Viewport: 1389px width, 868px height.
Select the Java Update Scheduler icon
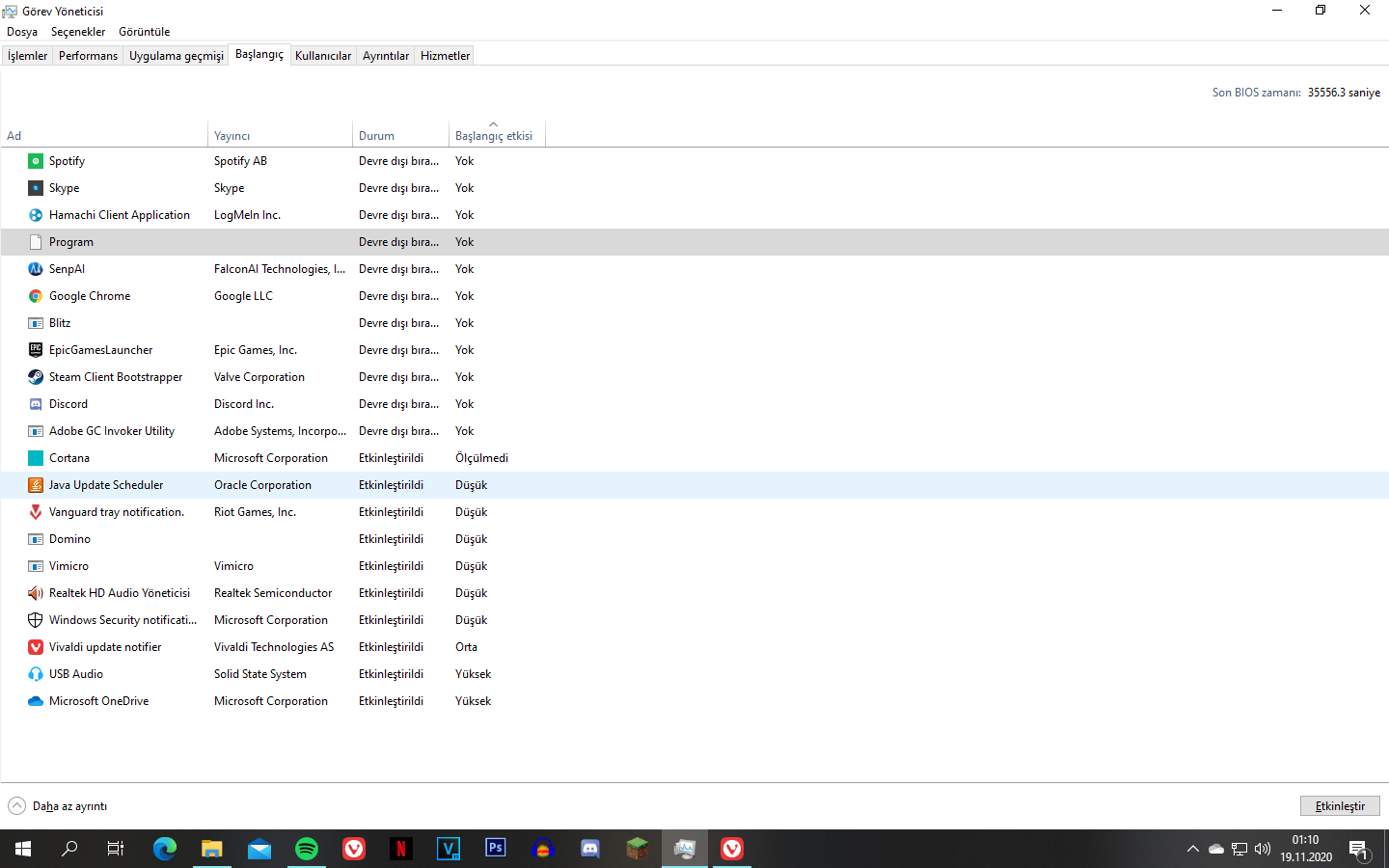(x=36, y=485)
